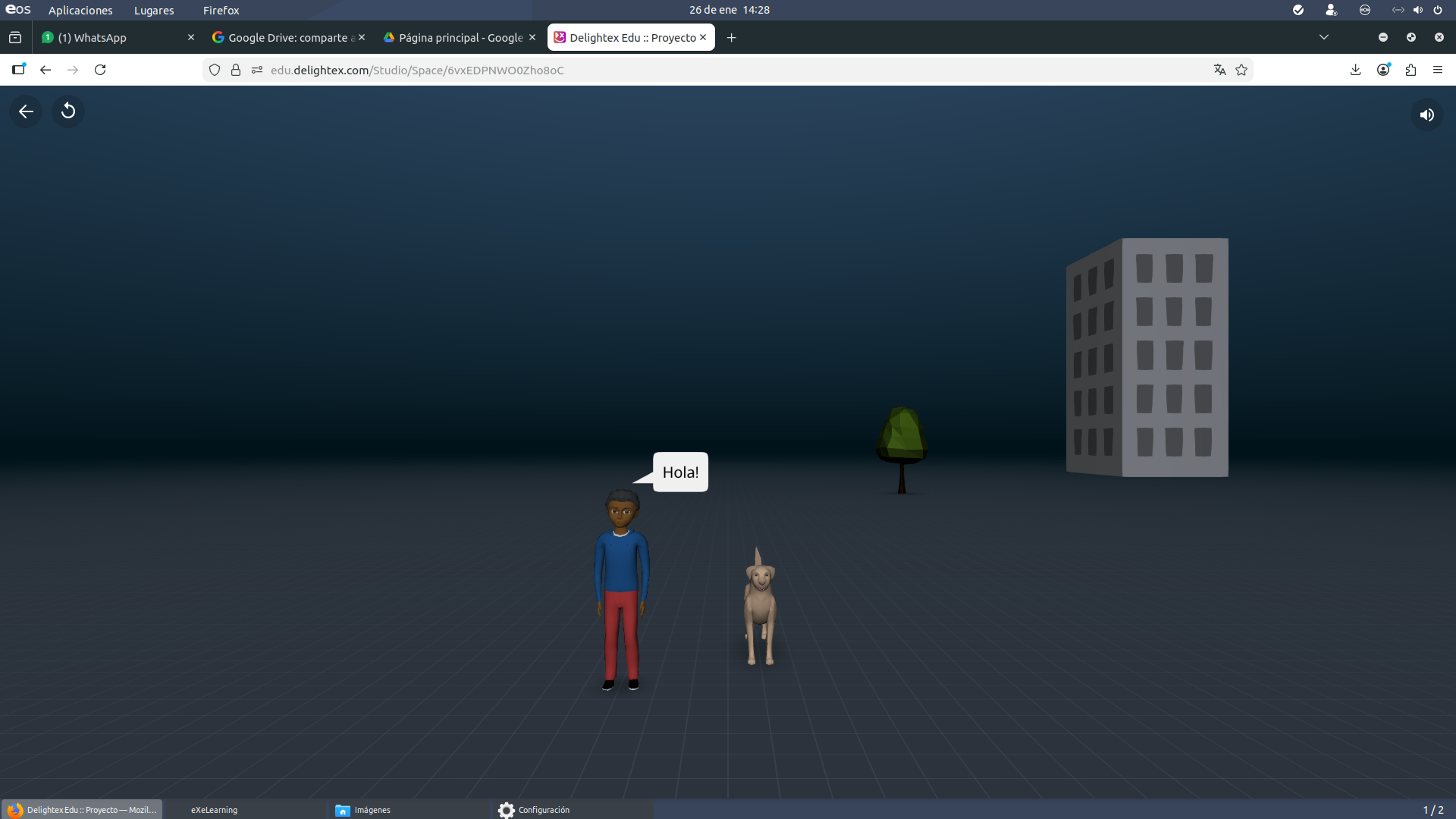Click the back arrow in the Delightex scene
Screen dimensions: 1456x819
(x=26, y=112)
